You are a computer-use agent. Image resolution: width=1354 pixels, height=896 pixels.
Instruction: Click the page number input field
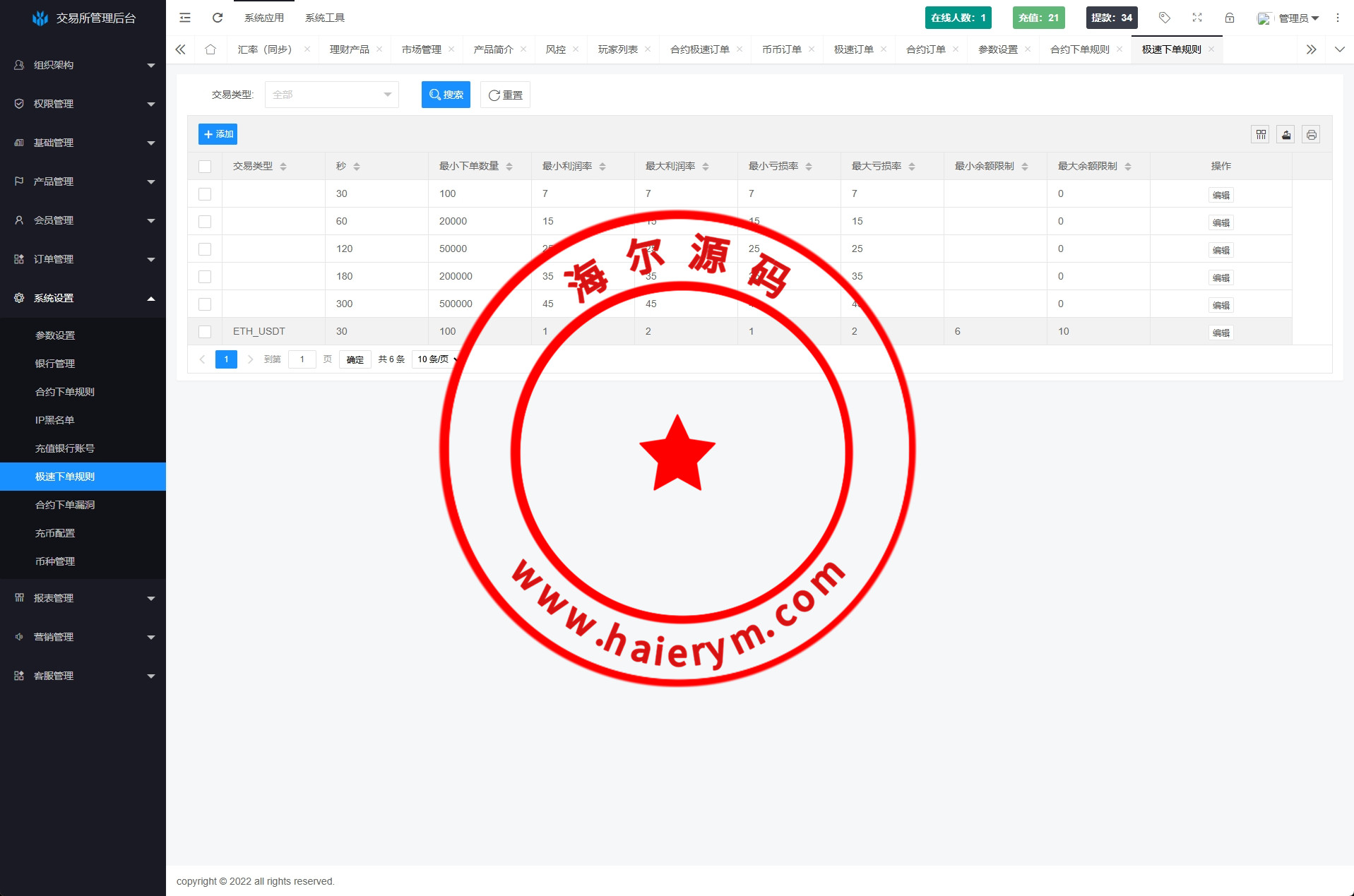[302, 359]
